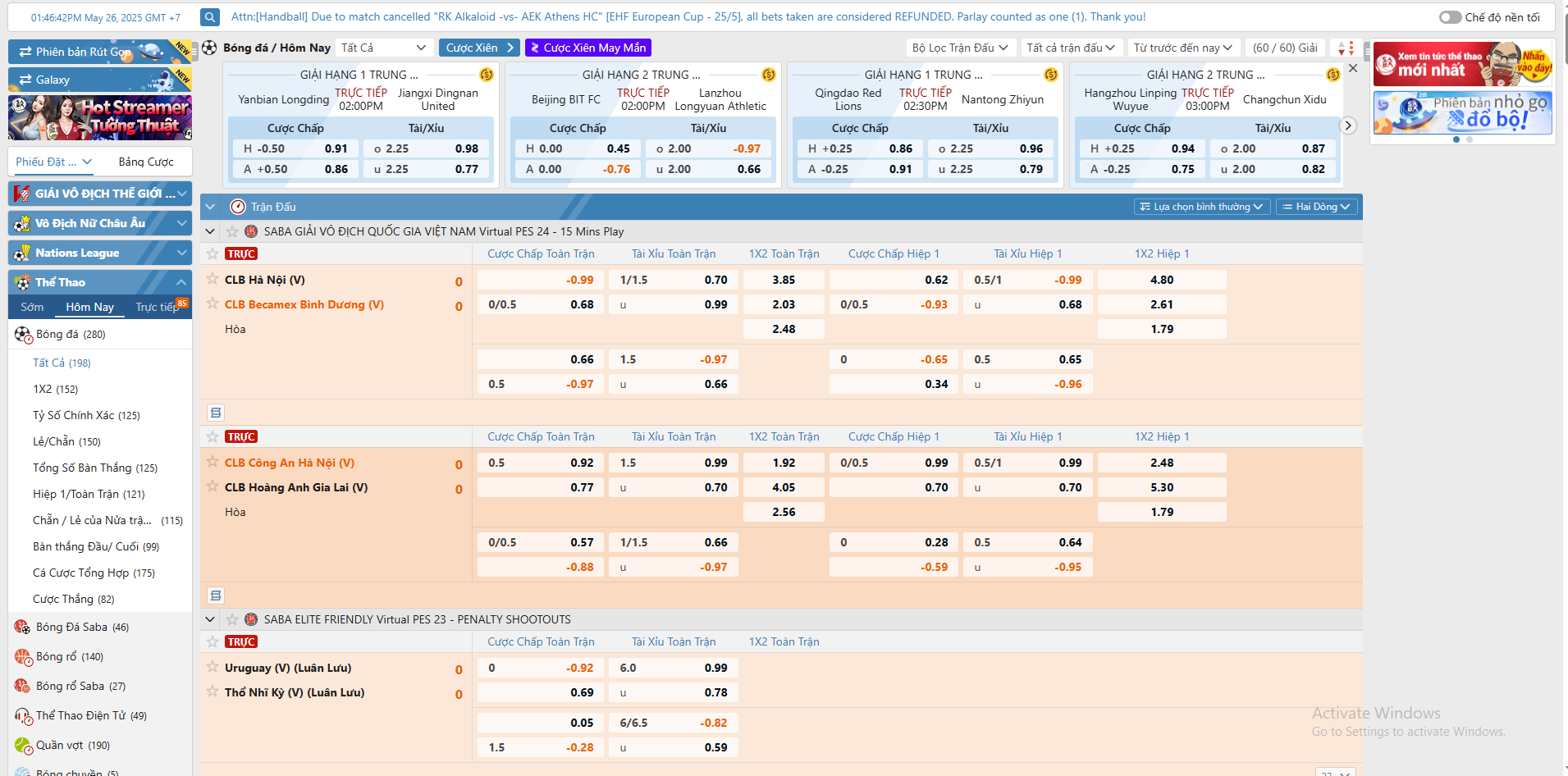Expand the Hai Dòng display dropdown

tap(1316, 207)
